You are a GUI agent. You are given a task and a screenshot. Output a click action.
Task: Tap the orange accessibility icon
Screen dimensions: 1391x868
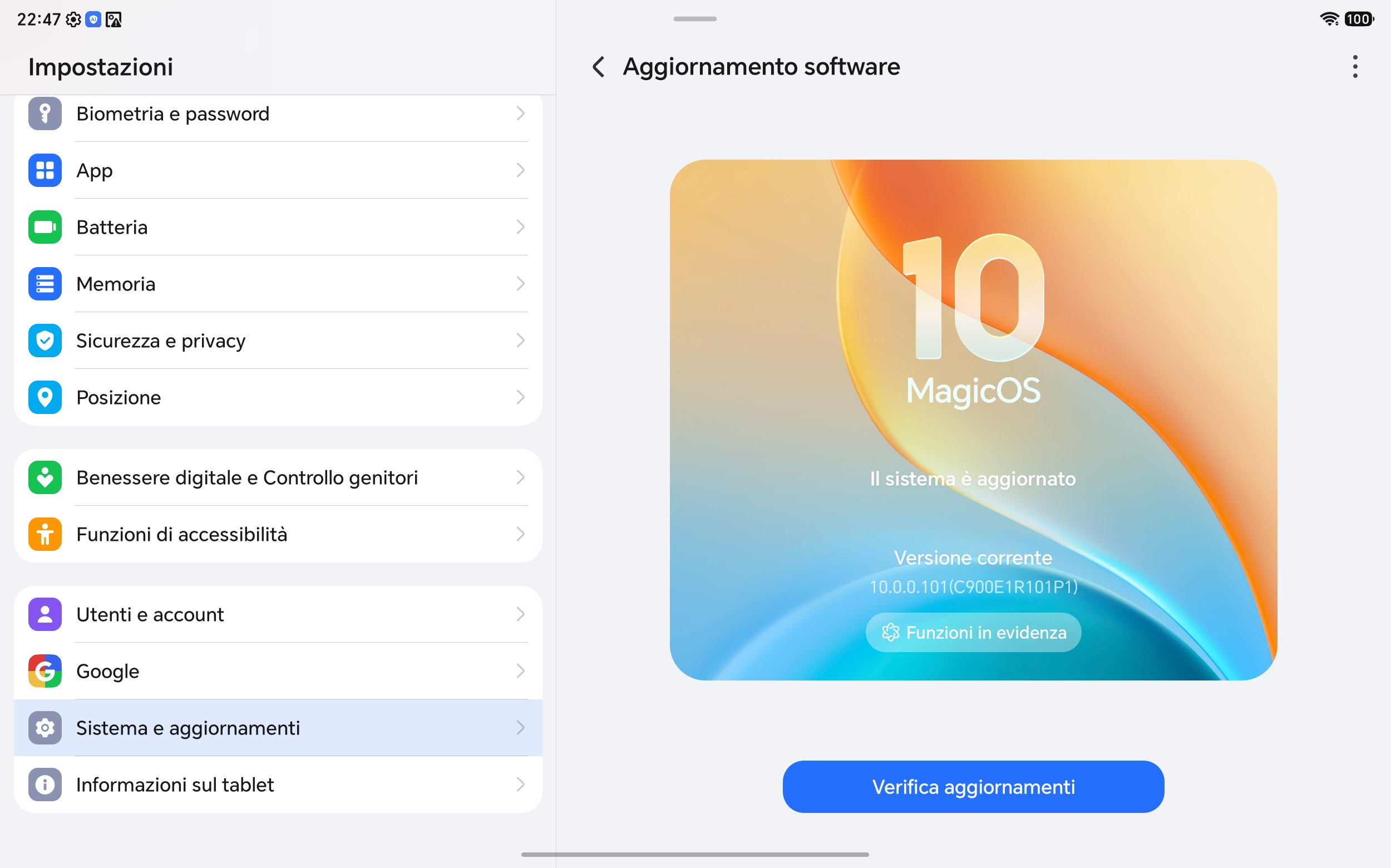(x=45, y=535)
